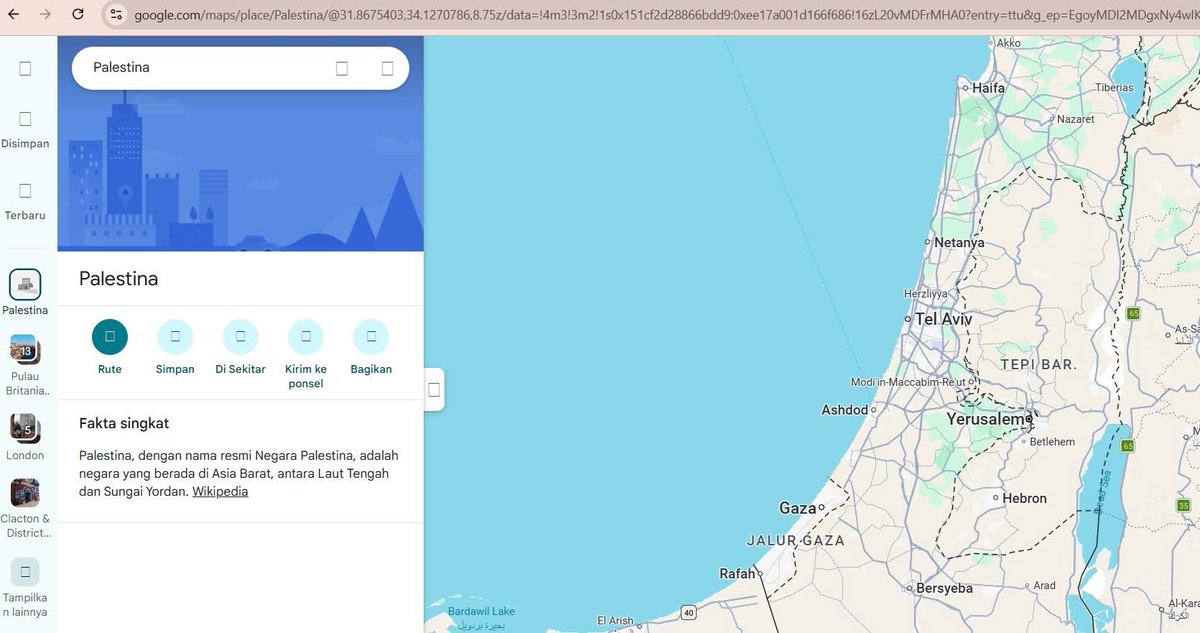This screenshot has height=633, width=1200.
Task: Open Terbaru recent places in sidebar
Action: (x=25, y=201)
